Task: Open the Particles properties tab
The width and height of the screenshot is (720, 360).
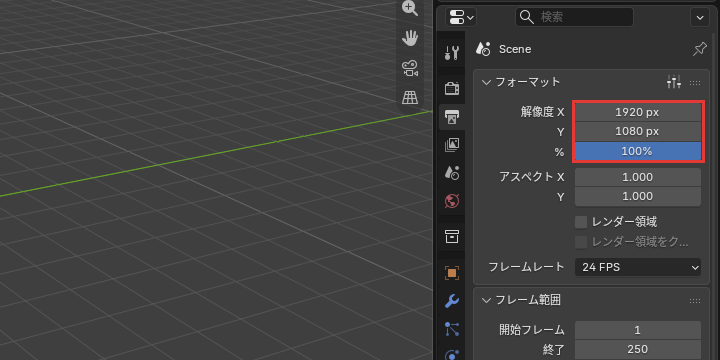Action: coord(452,329)
